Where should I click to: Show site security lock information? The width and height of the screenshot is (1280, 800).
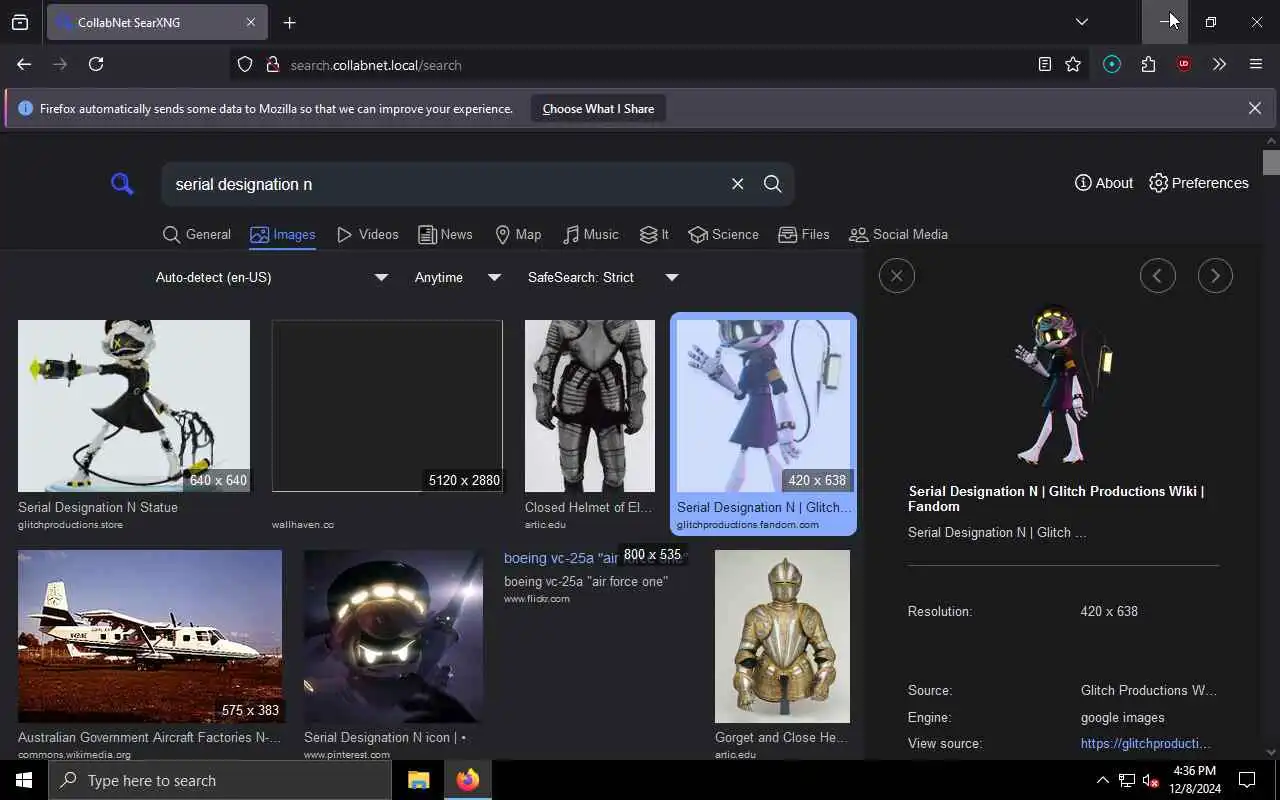tap(272, 64)
